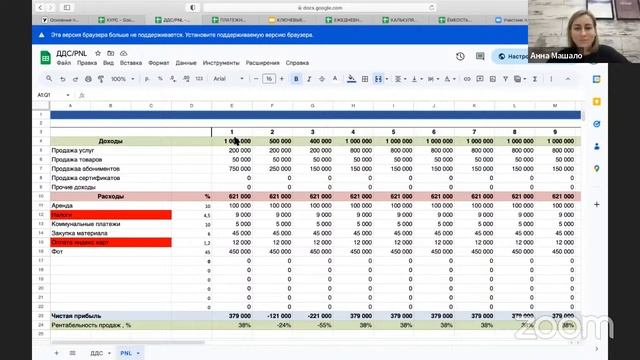Decrease the font size
Image resolution: width=640 pixels, height=360 pixels.
256,79
